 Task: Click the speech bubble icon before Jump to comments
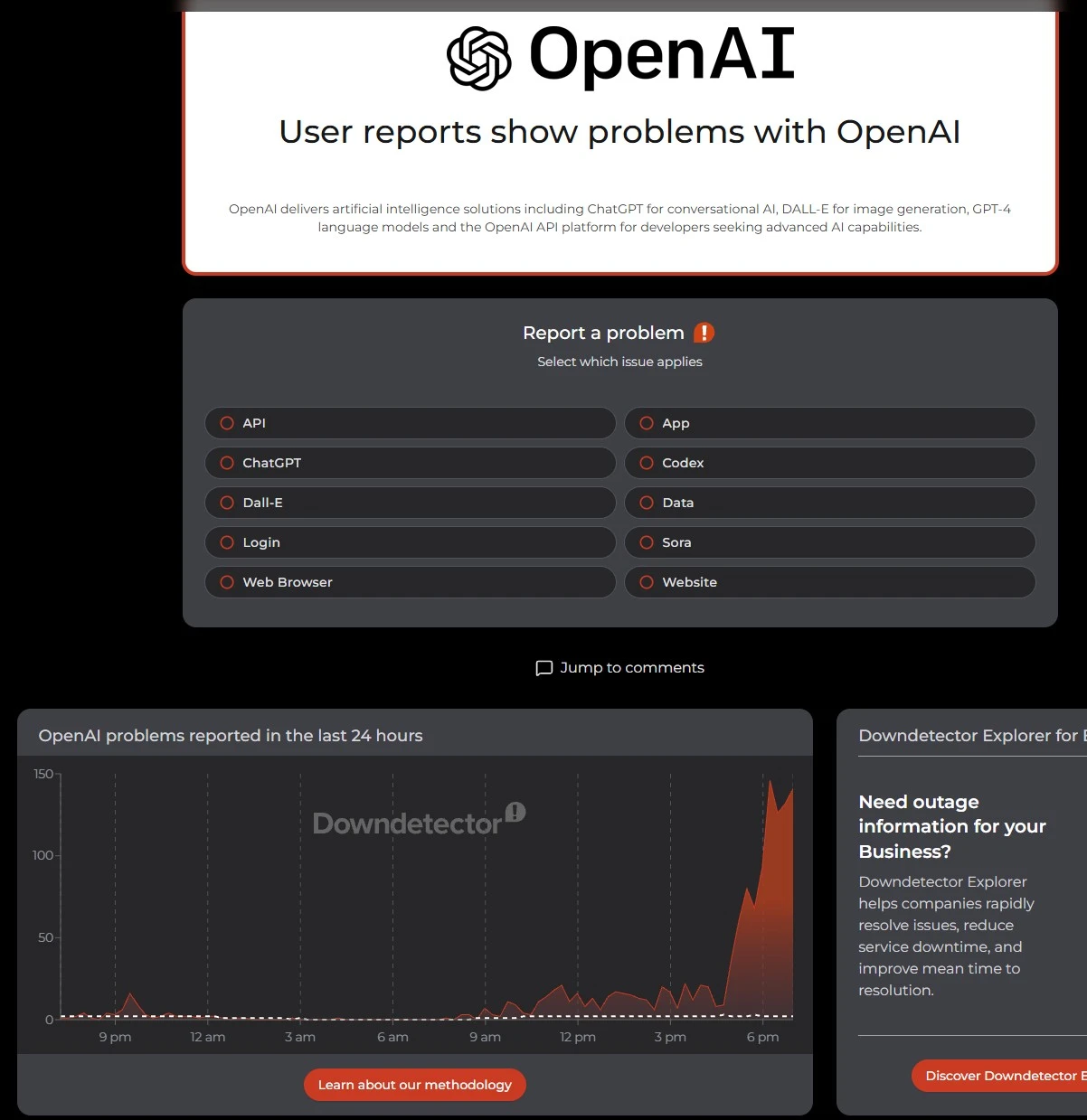[544, 668]
